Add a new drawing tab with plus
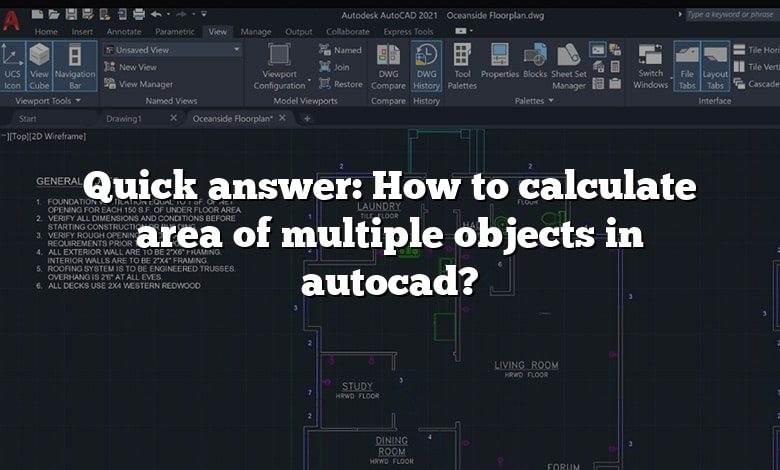 pos(307,118)
